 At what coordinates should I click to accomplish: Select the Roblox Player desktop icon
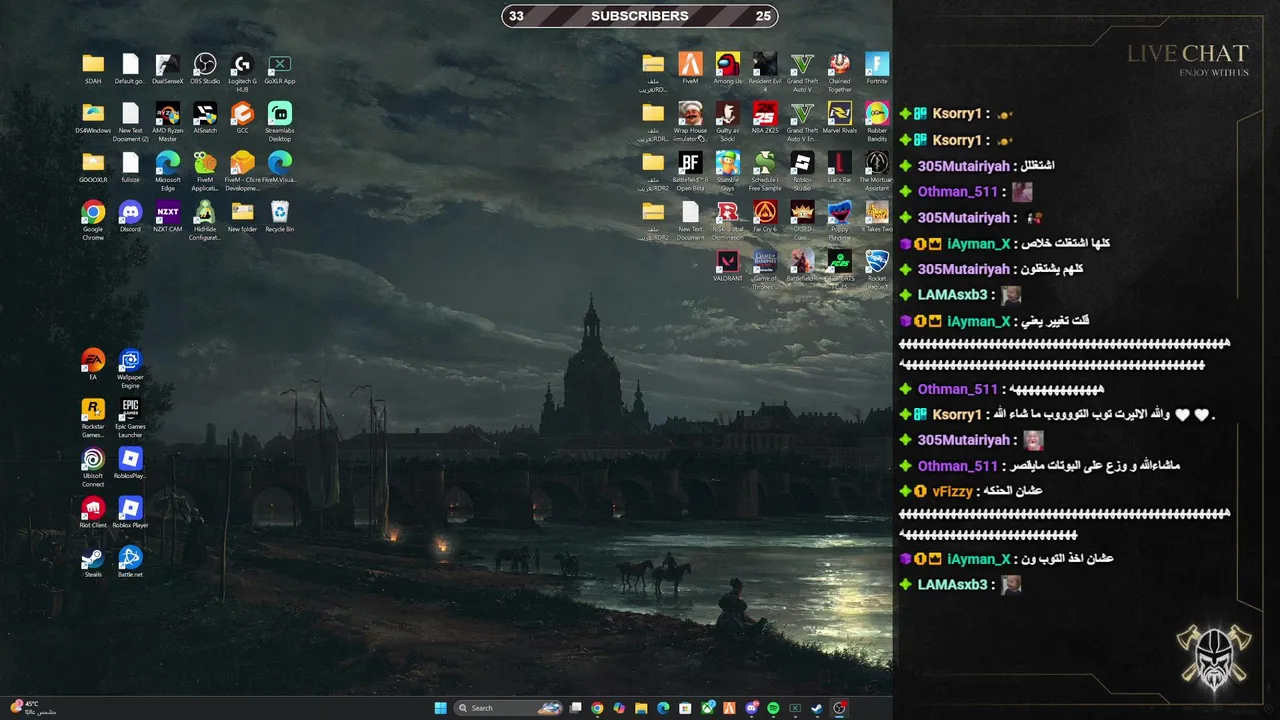[130, 512]
